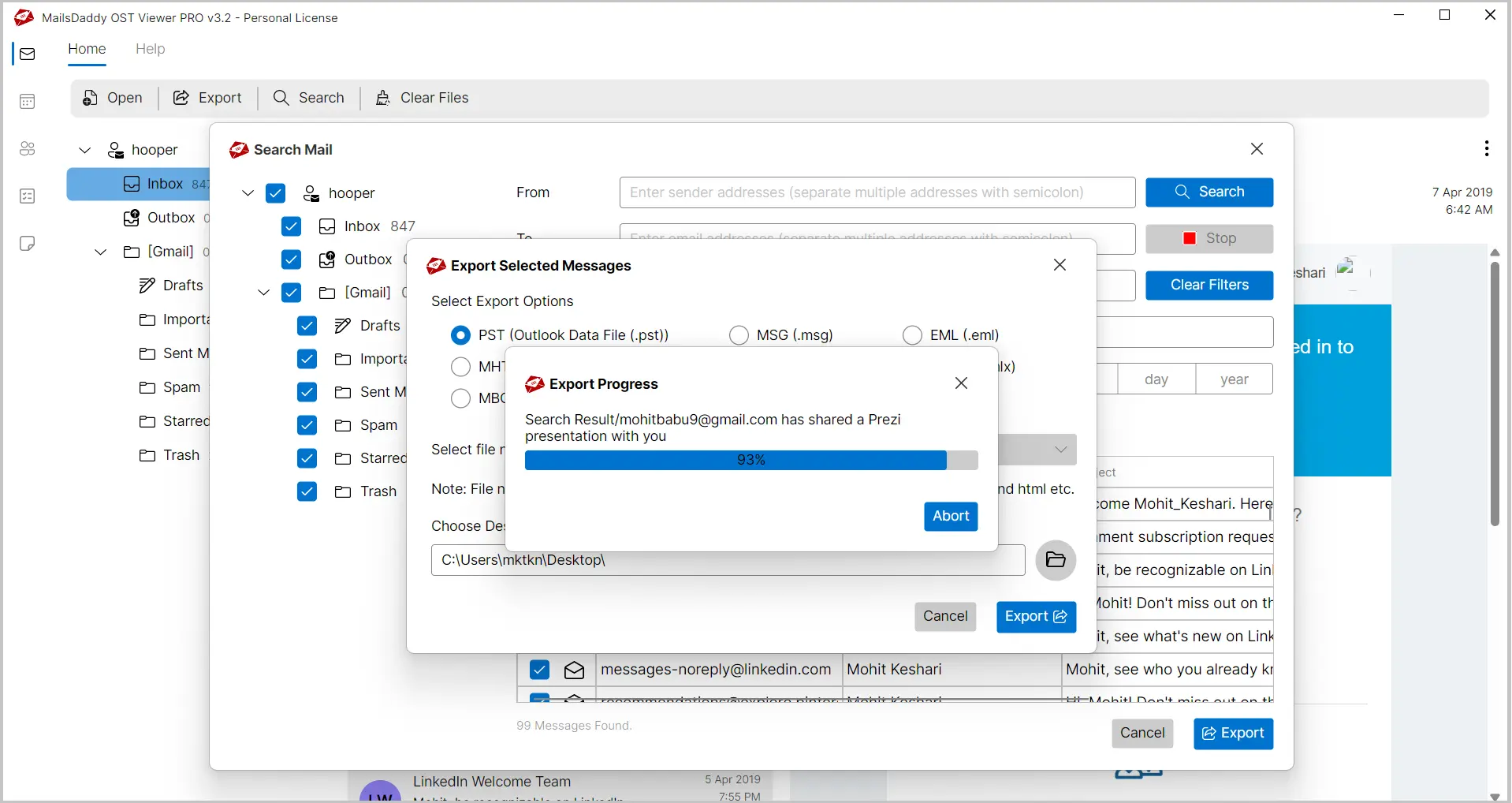1512x803 pixels.
Task: Click the day date field
Action: click(1156, 379)
